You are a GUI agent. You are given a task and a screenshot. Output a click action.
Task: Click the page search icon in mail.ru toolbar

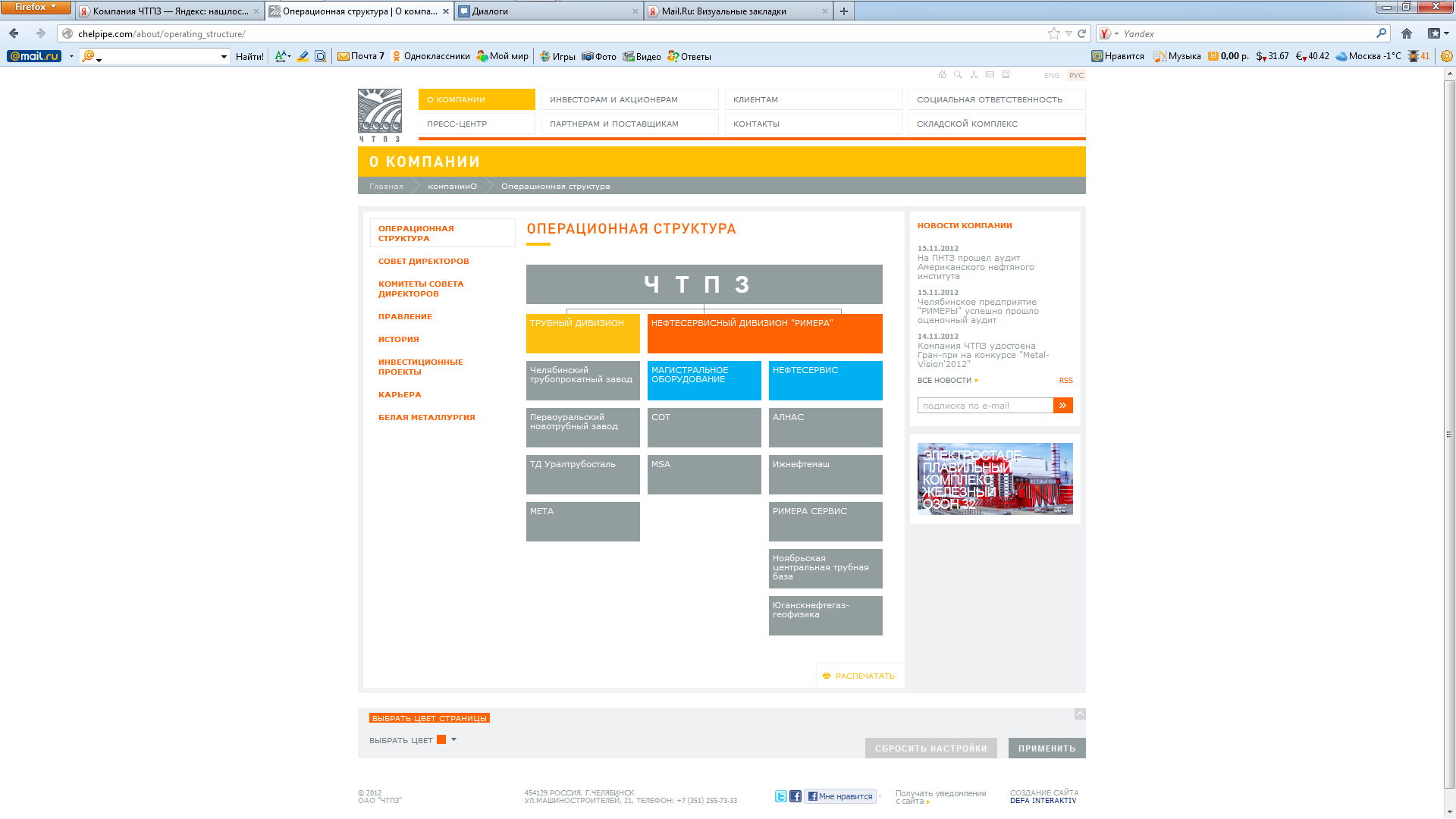point(321,56)
